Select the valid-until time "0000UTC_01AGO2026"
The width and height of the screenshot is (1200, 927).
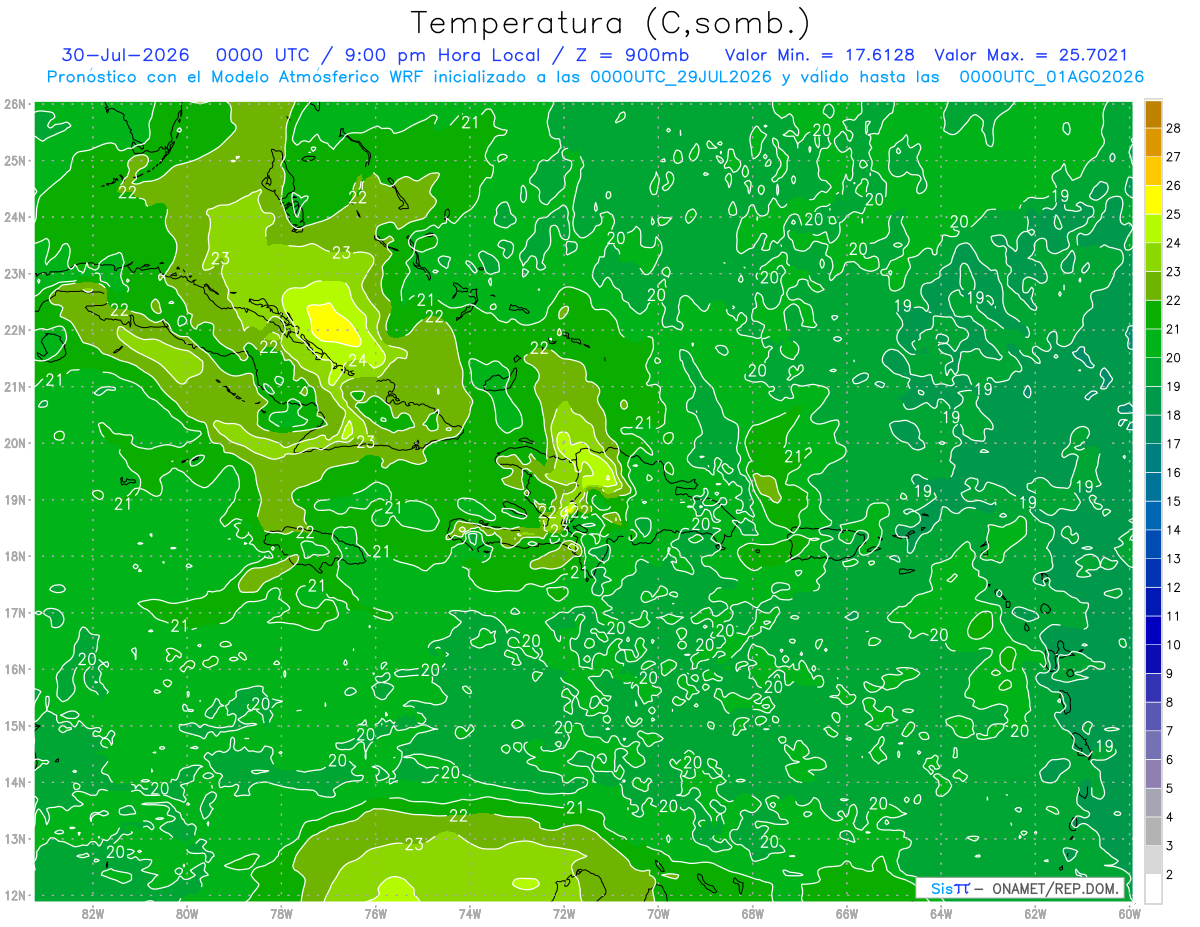(1051, 77)
